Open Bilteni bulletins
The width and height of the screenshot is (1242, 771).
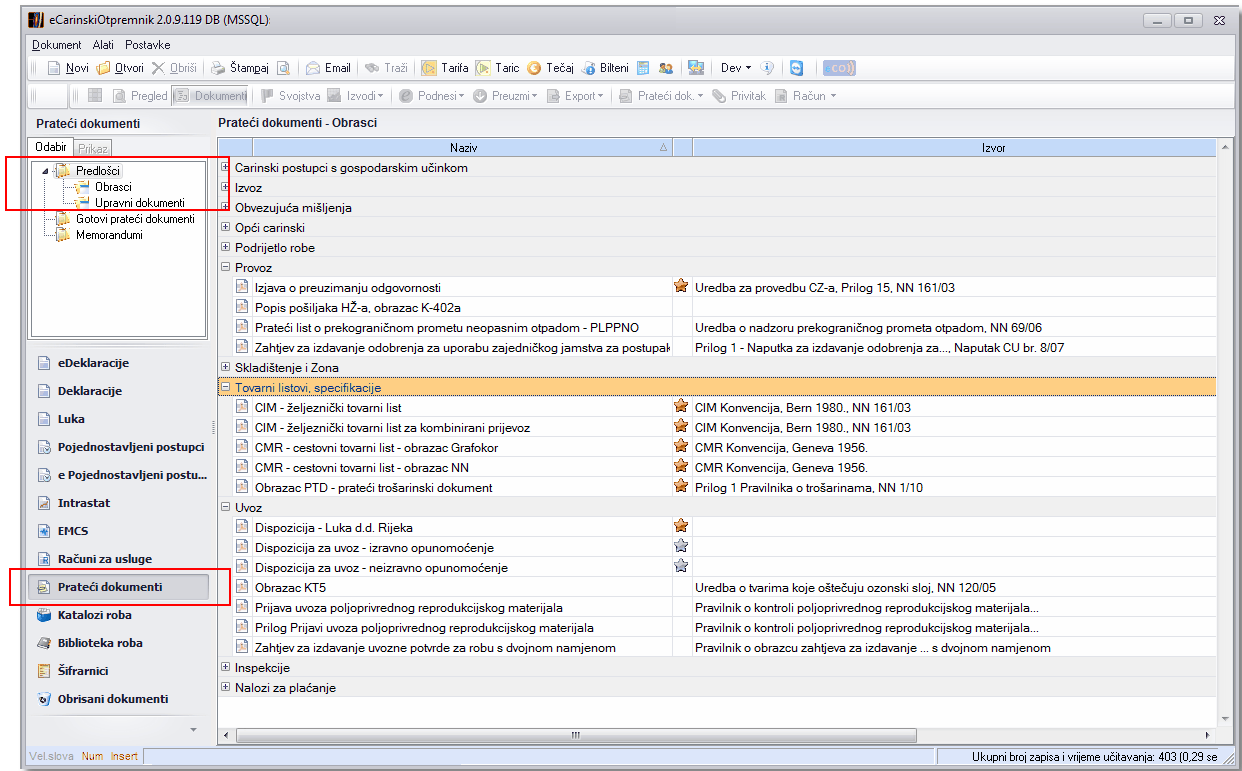click(x=605, y=68)
